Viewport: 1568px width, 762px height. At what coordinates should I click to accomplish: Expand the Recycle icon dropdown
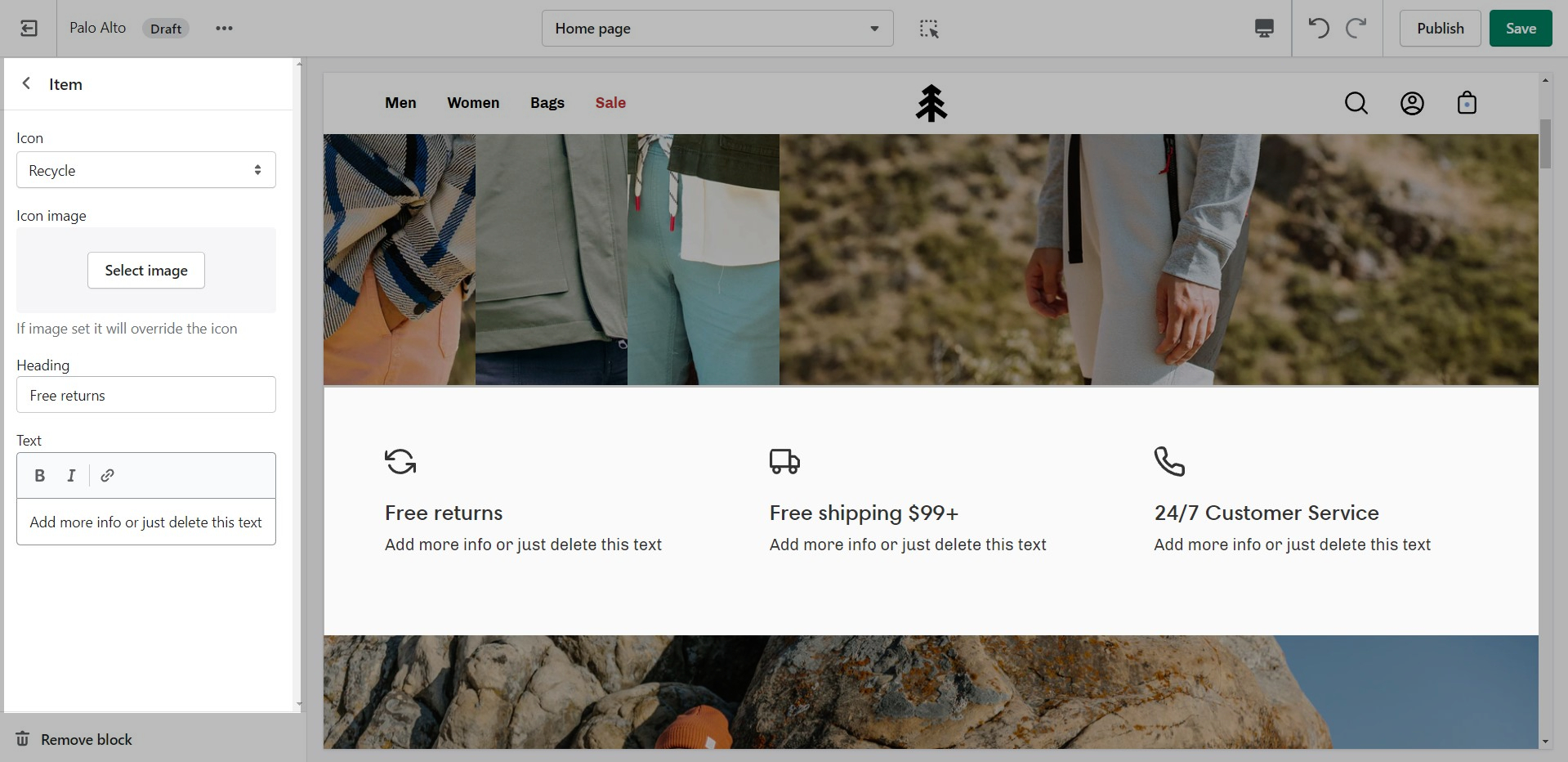146,170
